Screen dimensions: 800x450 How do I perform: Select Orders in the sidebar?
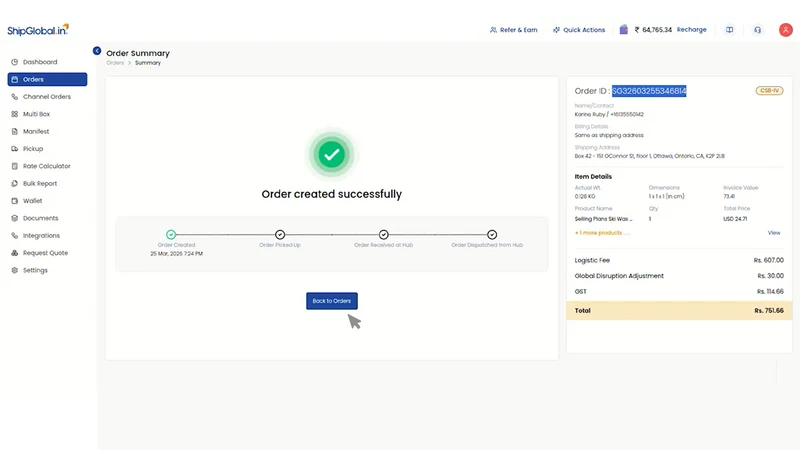click(47, 79)
